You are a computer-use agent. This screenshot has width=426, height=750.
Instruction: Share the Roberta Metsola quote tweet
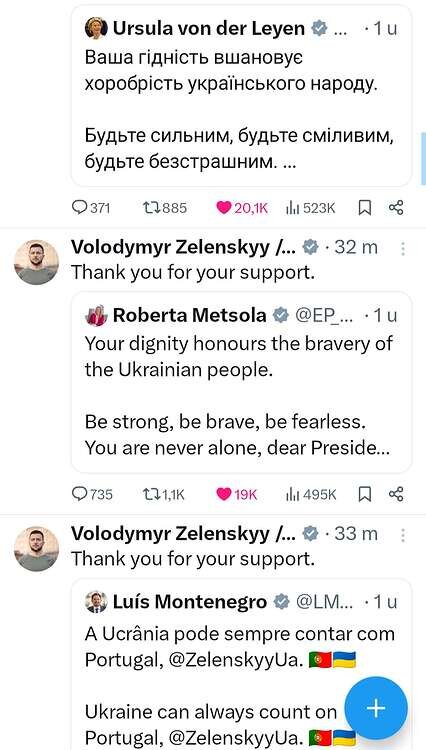[x=396, y=494]
